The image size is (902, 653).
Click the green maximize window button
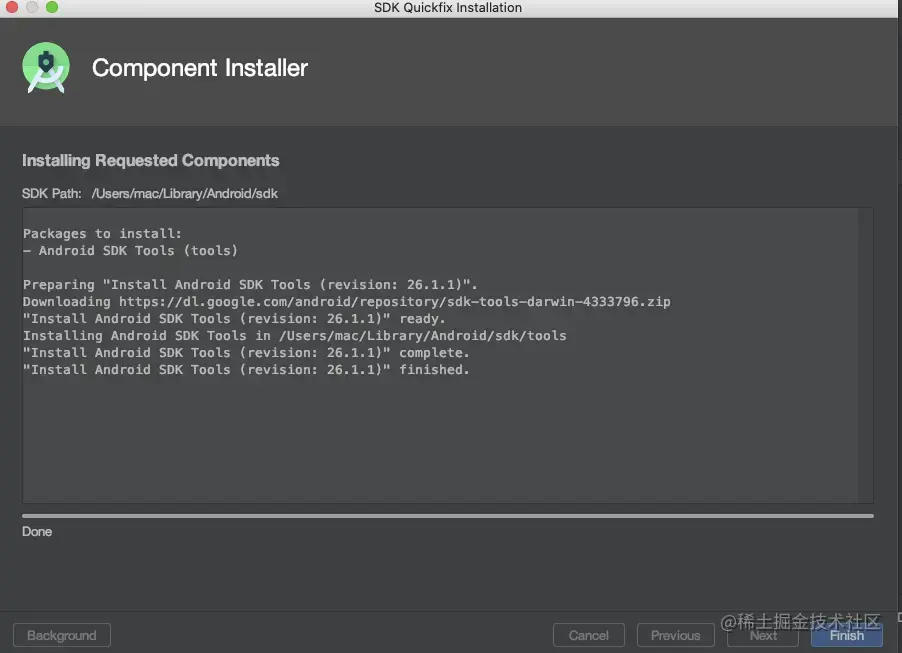[52, 7]
